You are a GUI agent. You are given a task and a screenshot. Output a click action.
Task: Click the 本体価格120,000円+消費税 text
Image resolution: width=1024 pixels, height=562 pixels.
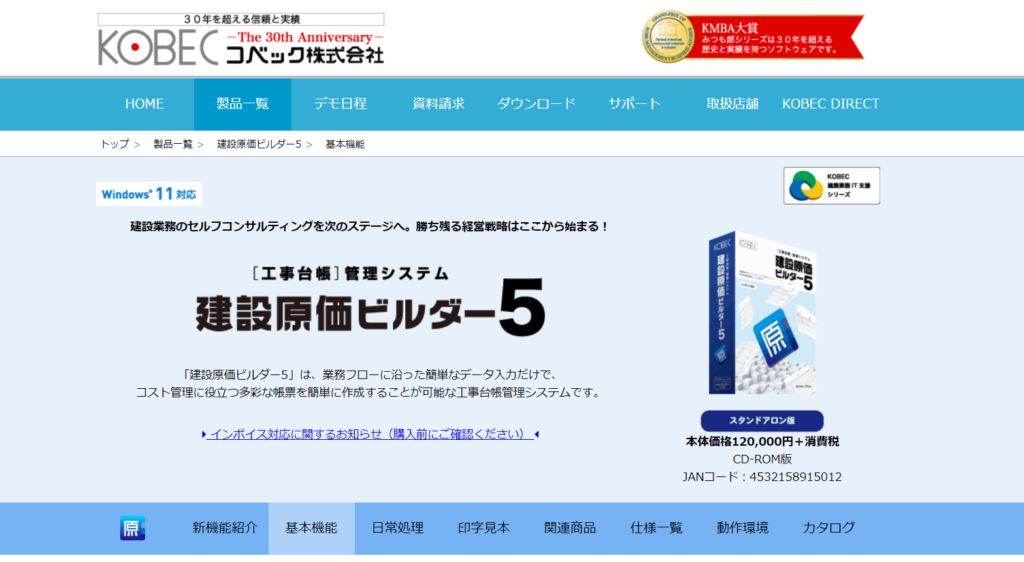762,442
